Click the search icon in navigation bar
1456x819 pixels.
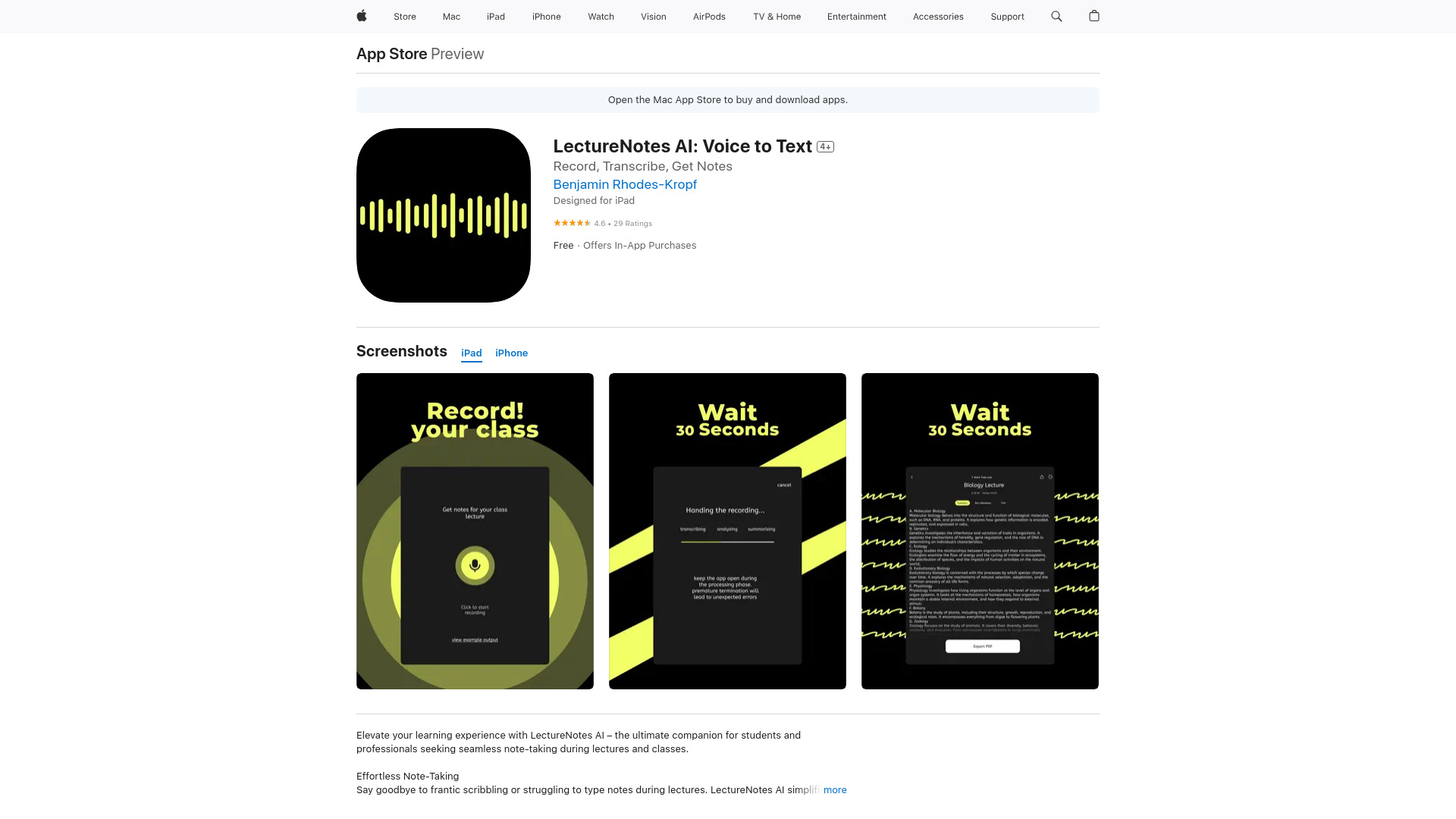coord(1057,16)
